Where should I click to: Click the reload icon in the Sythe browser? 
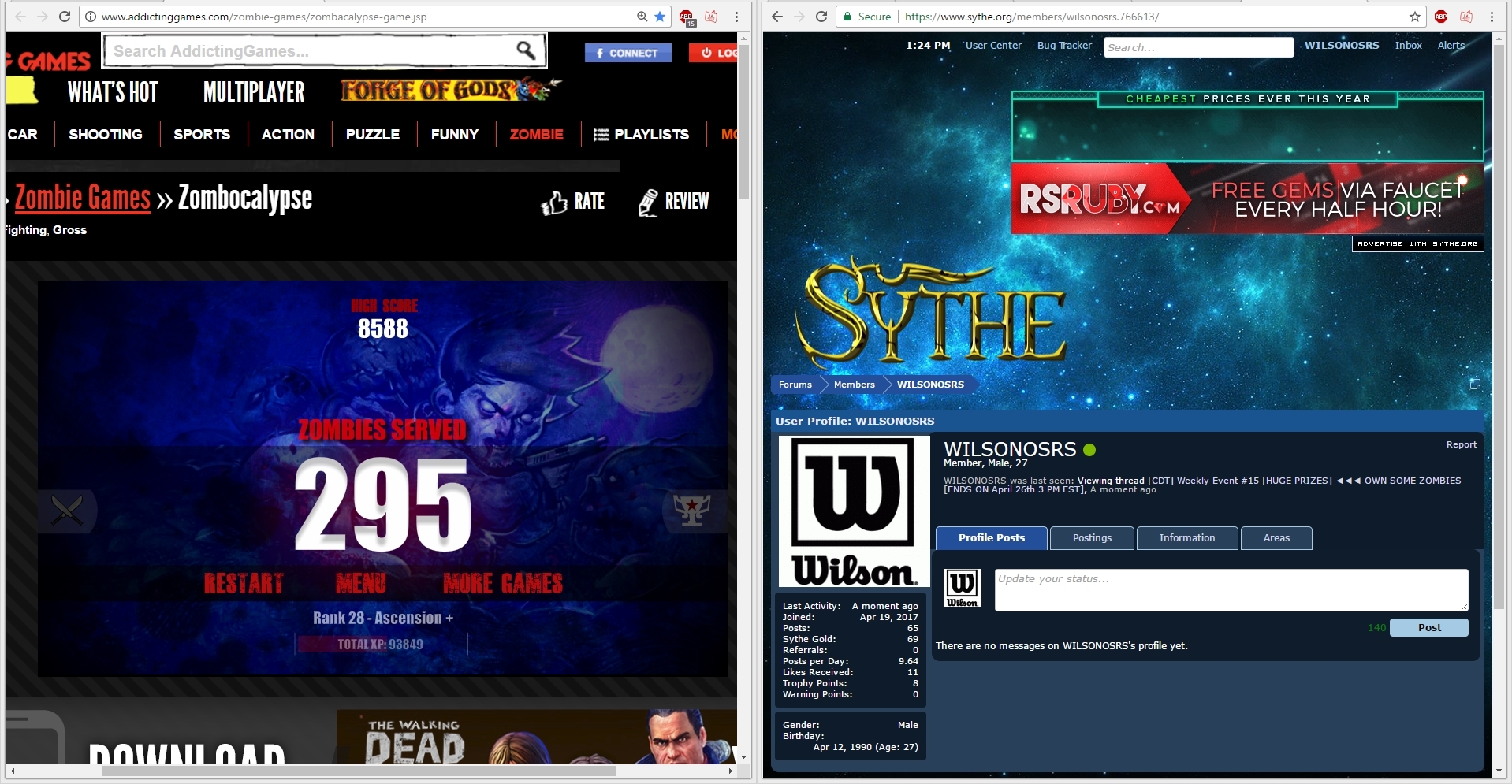point(821,17)
